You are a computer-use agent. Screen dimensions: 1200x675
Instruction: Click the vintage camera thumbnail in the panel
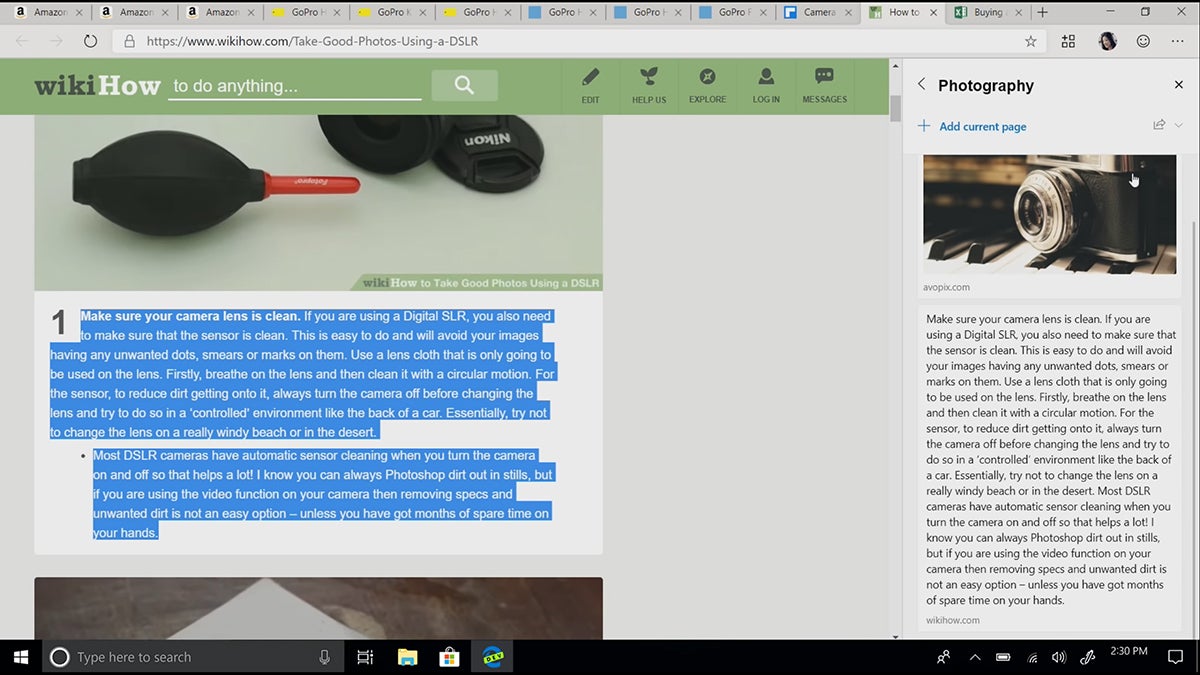(x=1049, y=214)
